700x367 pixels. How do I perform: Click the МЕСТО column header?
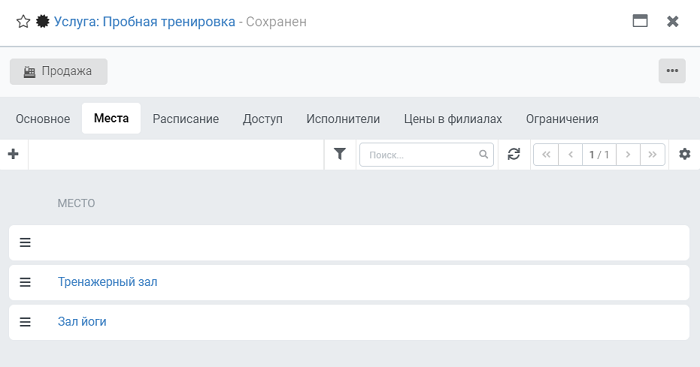76,204
